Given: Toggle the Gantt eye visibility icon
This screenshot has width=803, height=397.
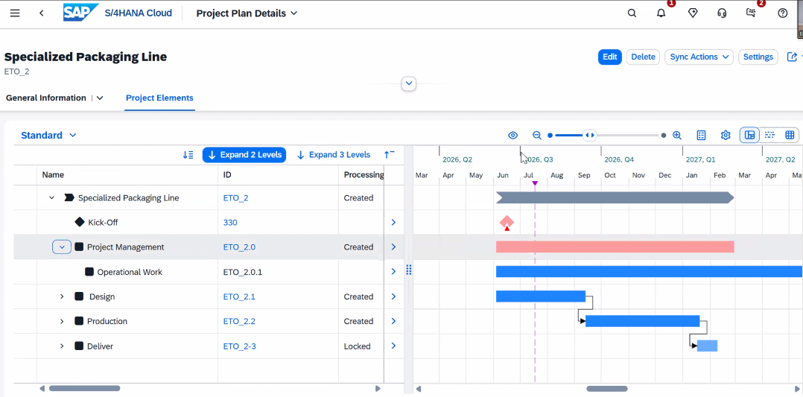Looking at the screenshot, I should click(x=513, y=135).
